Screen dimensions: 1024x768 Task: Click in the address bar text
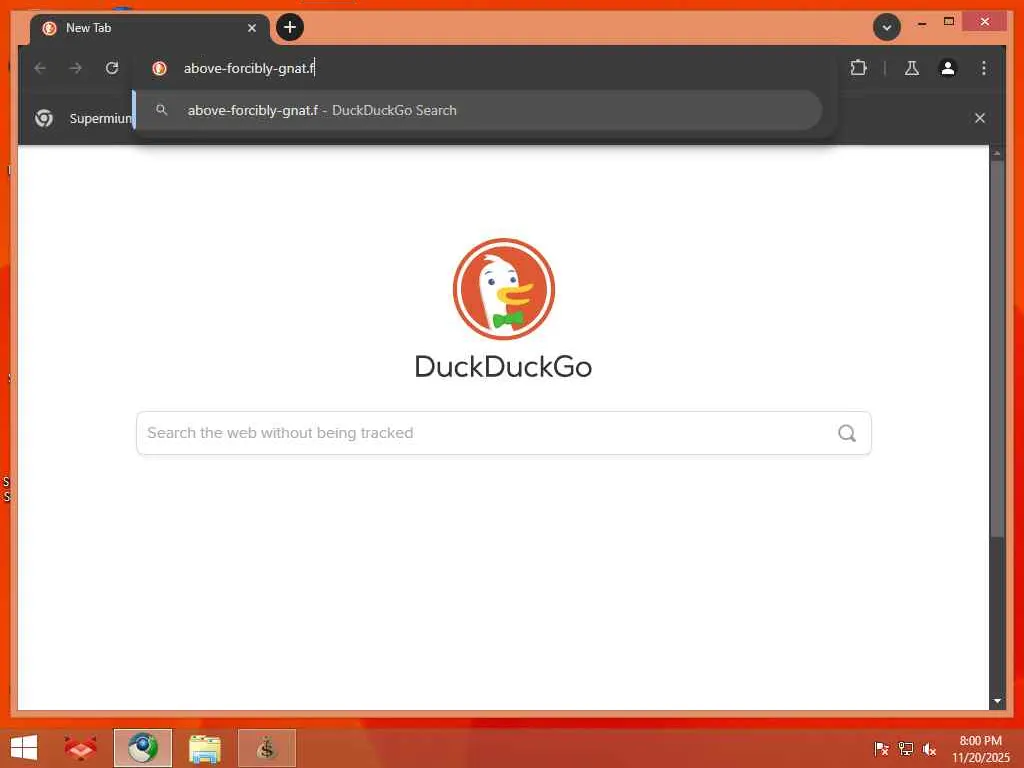pyautogui.click(x=249, y=68)
